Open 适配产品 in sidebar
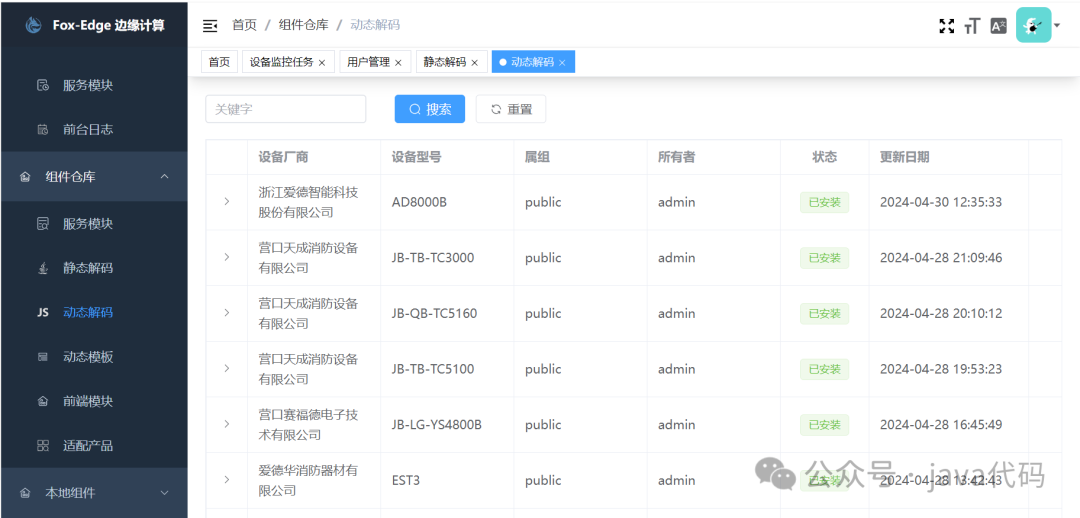1080x518 pixels. click(94, 446)
